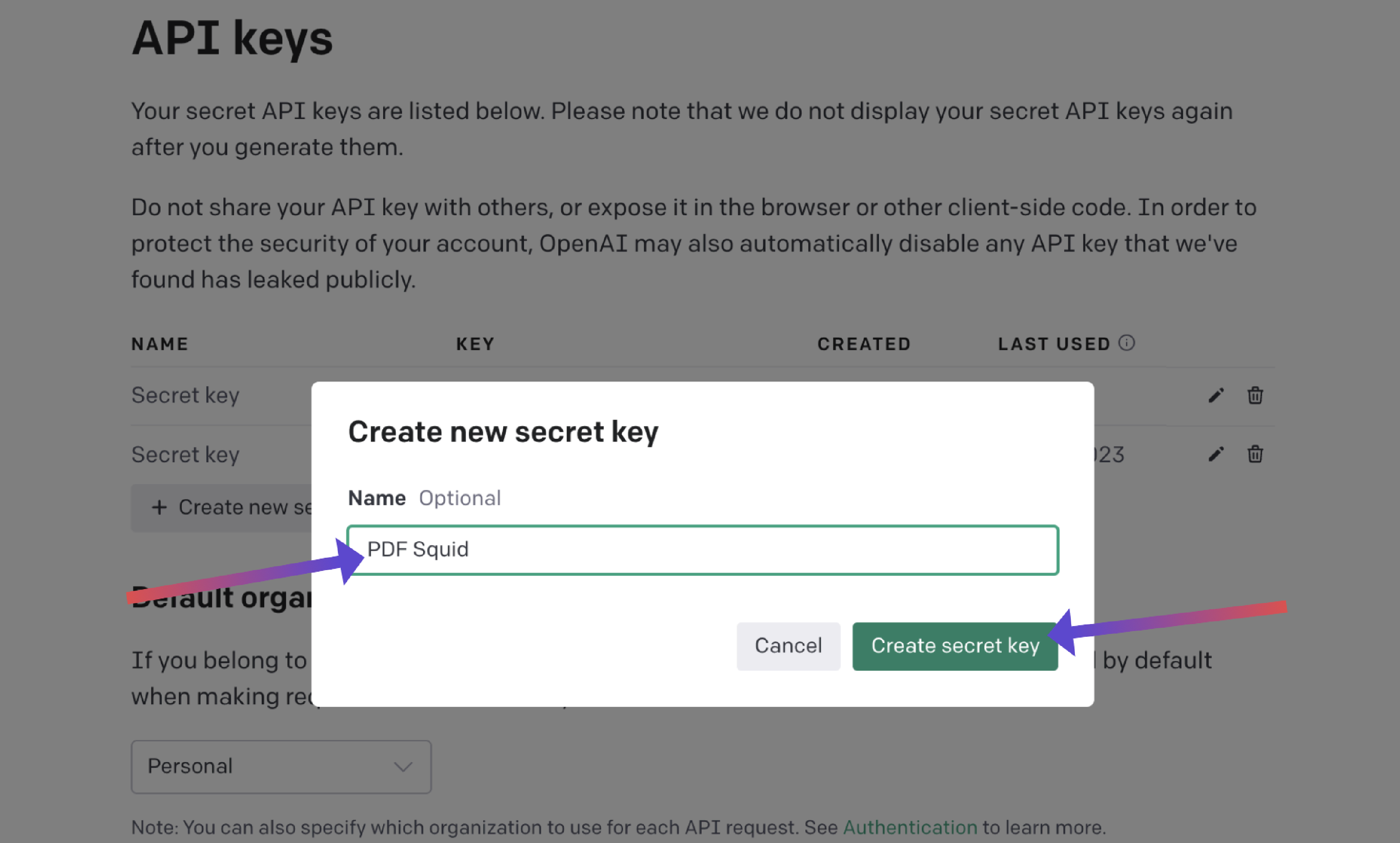Screen dimensions: 1400x843
Task: Click the trash icon for the second secret key
Action: (x=1255, y=454)
